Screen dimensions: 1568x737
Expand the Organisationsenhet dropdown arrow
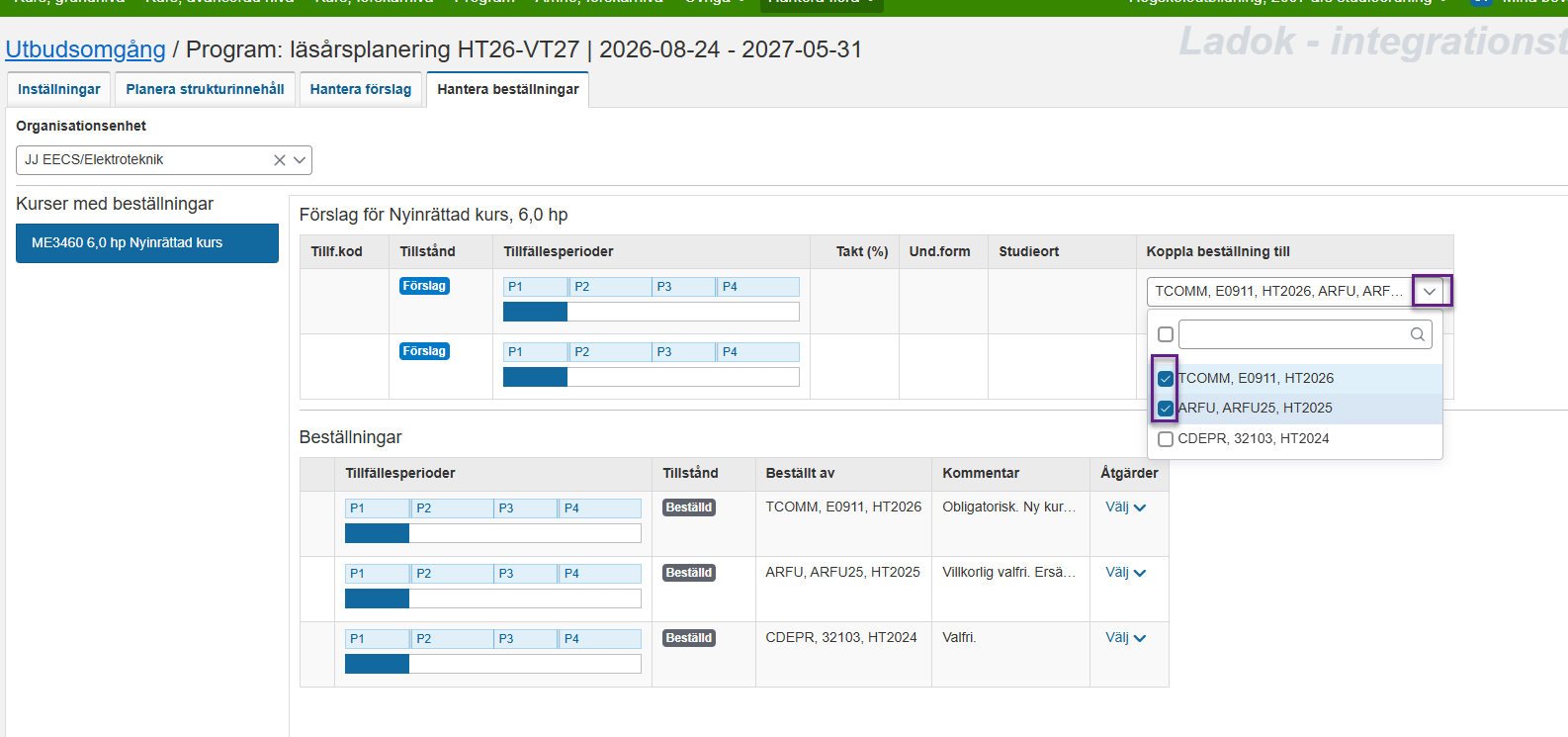pos(300,160)
